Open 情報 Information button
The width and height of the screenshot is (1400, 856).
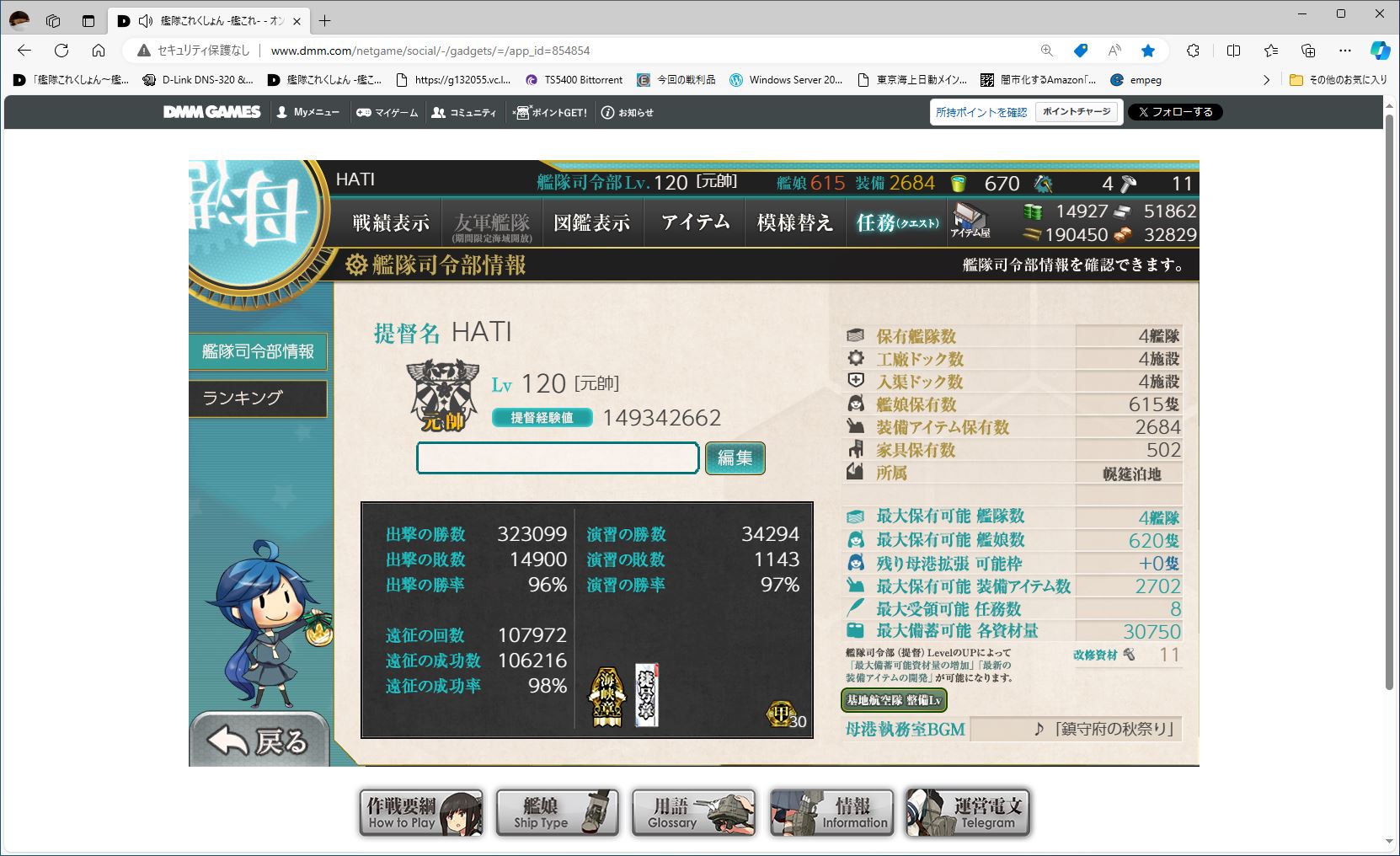[x=831, y=812]
